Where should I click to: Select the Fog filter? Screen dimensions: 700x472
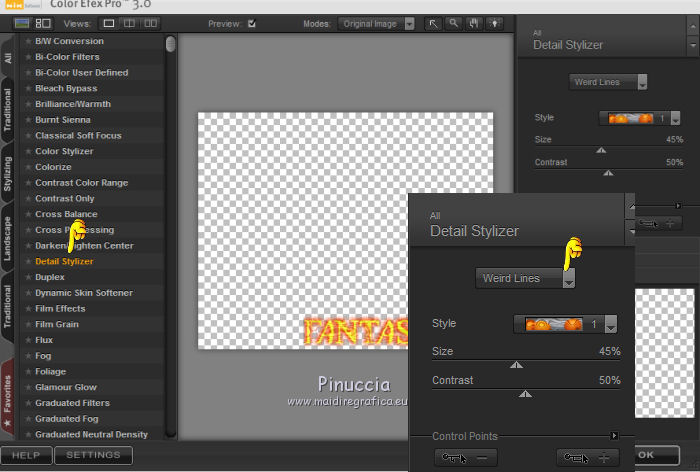click(43, 356)
